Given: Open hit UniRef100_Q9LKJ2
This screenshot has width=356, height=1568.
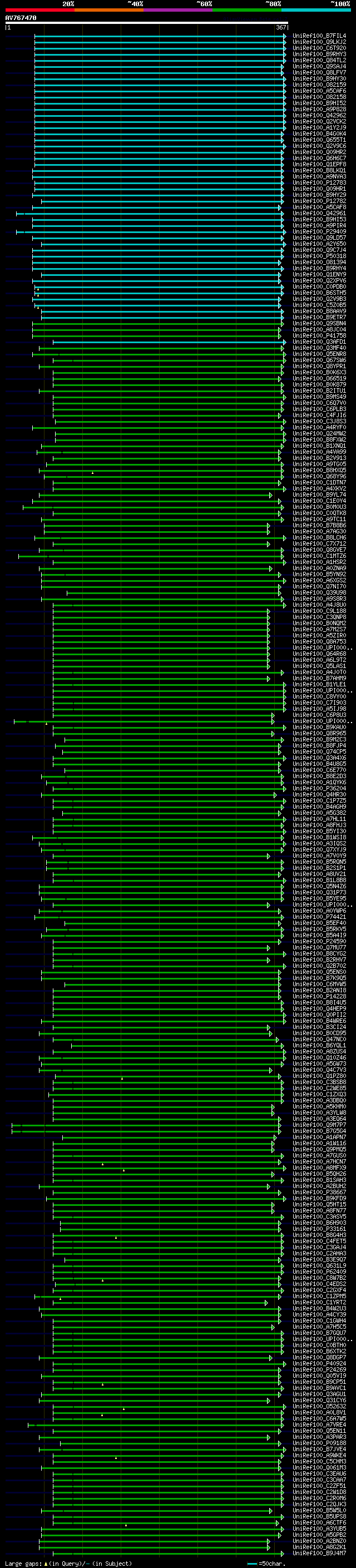Looking at the screenshot, I should point(319,42).
